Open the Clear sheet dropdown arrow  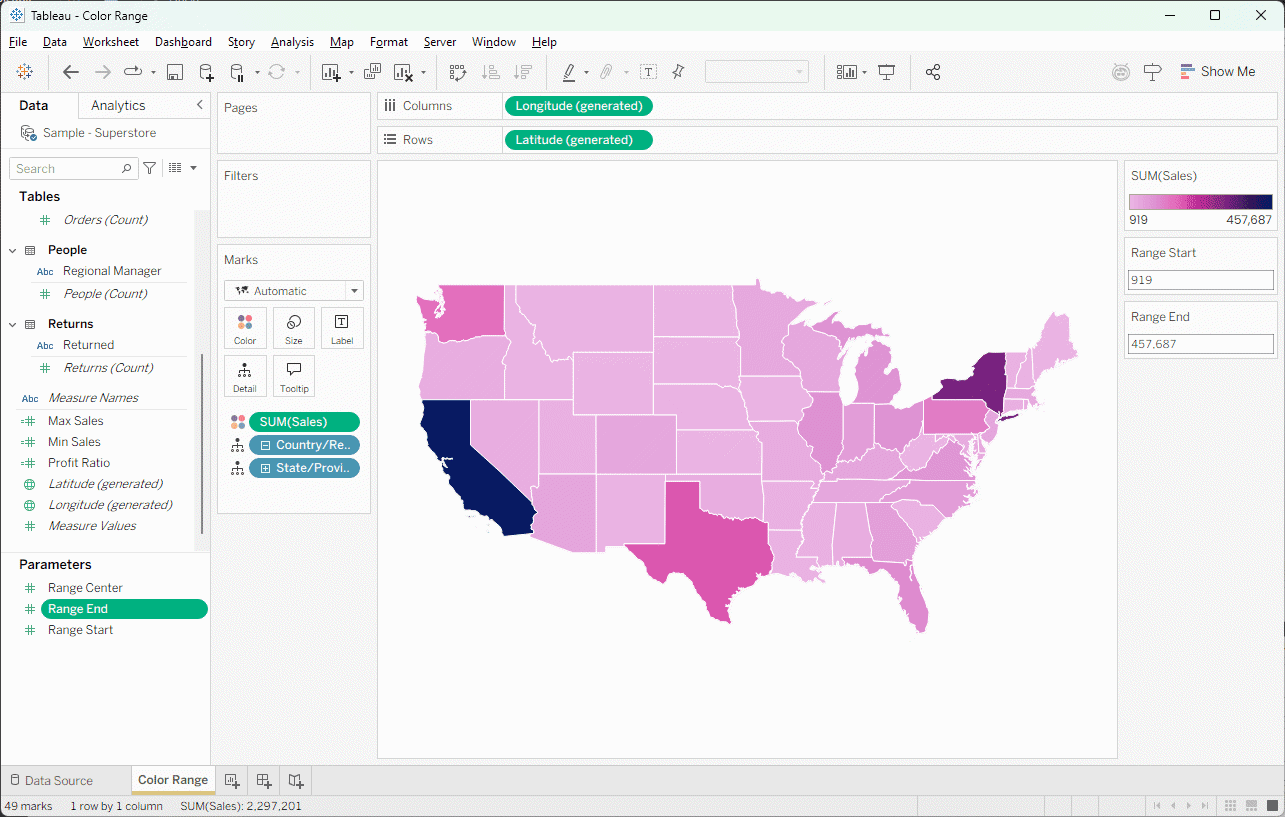coord(423,72)
